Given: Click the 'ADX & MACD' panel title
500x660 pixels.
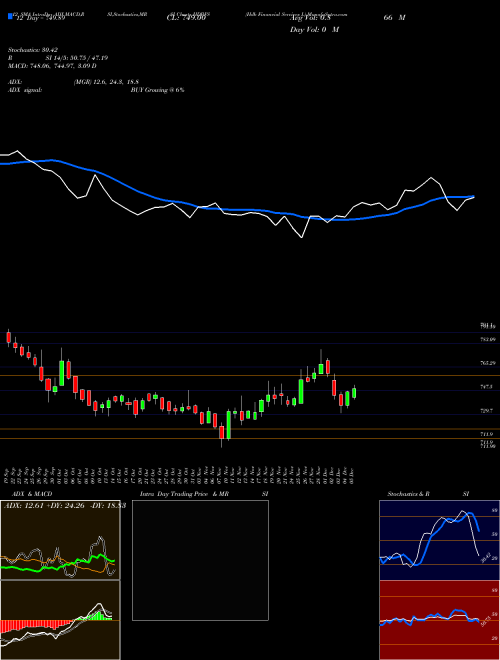Looking at the screenshot, I should tap(30, 494).
